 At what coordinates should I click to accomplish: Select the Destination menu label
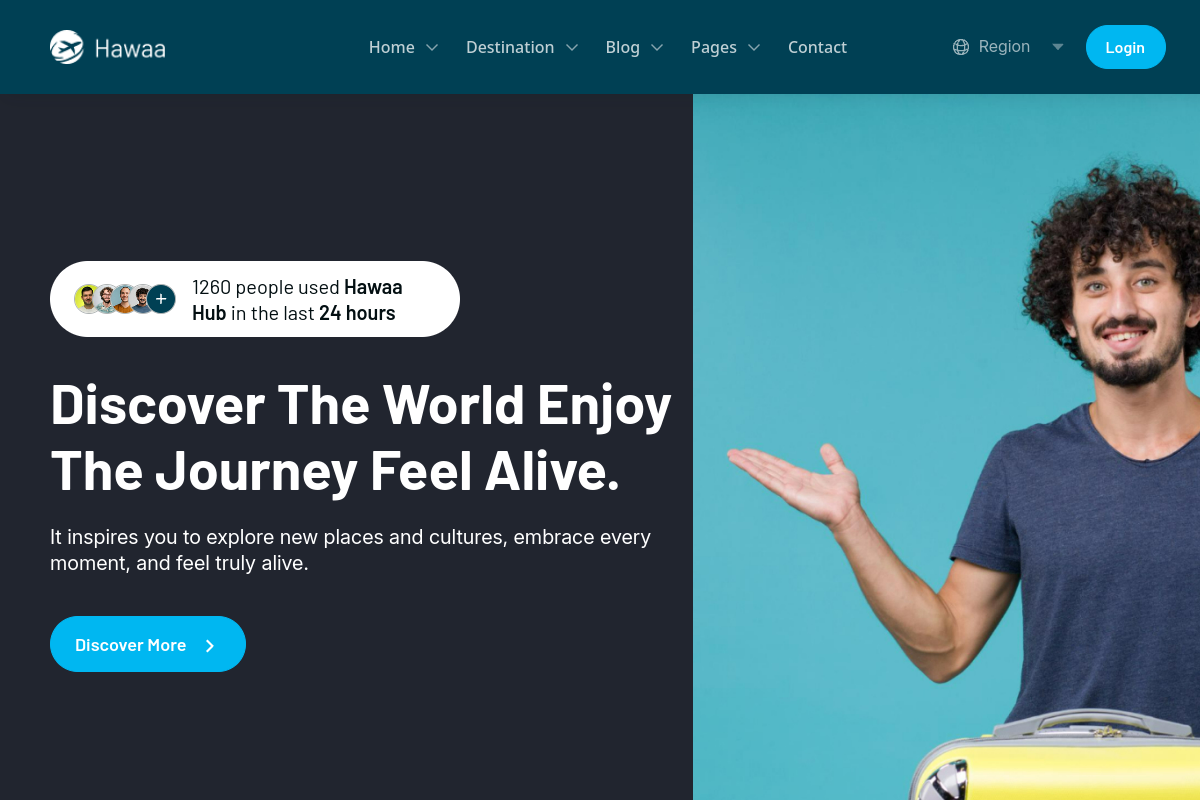[510, 47]
